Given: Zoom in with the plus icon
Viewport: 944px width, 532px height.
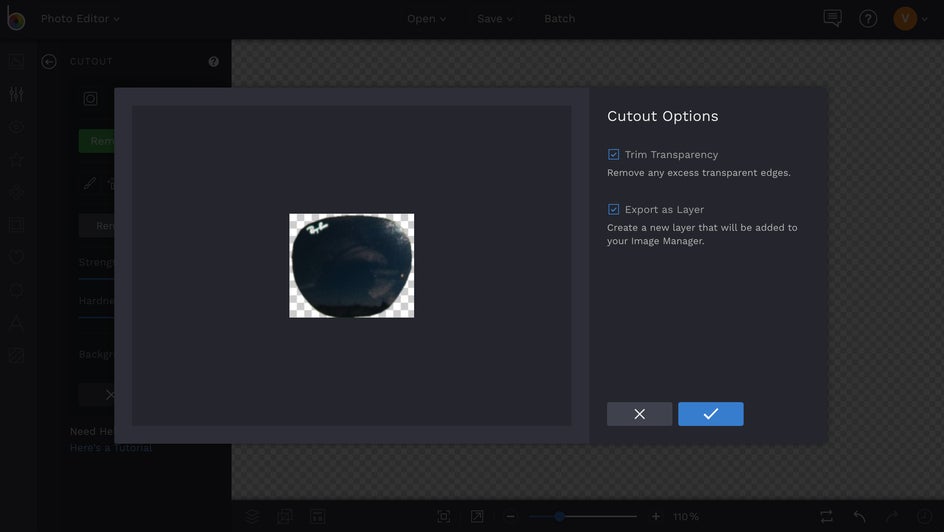Looking at the screenshot, I should tap(656, 516).
